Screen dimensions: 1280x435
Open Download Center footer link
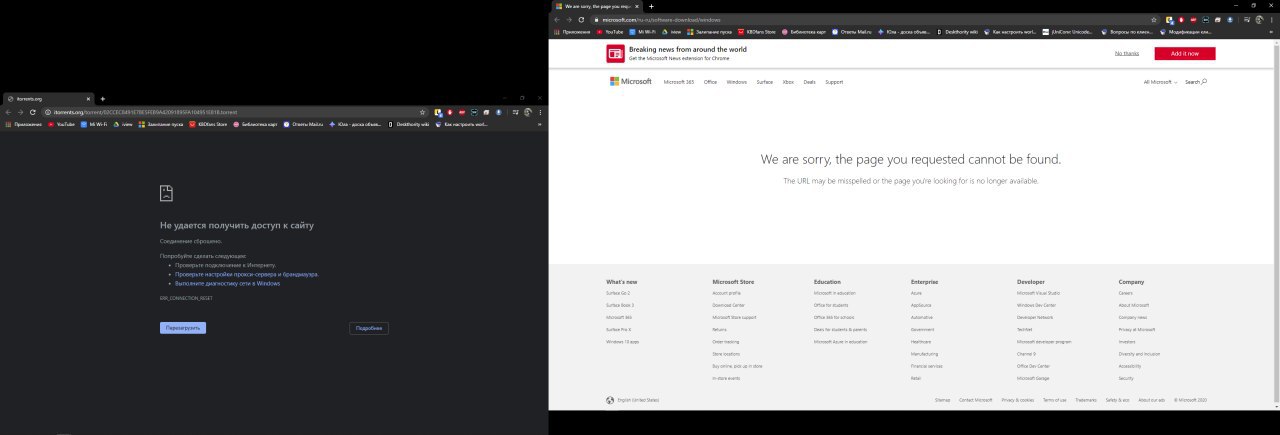pos(729,305)
